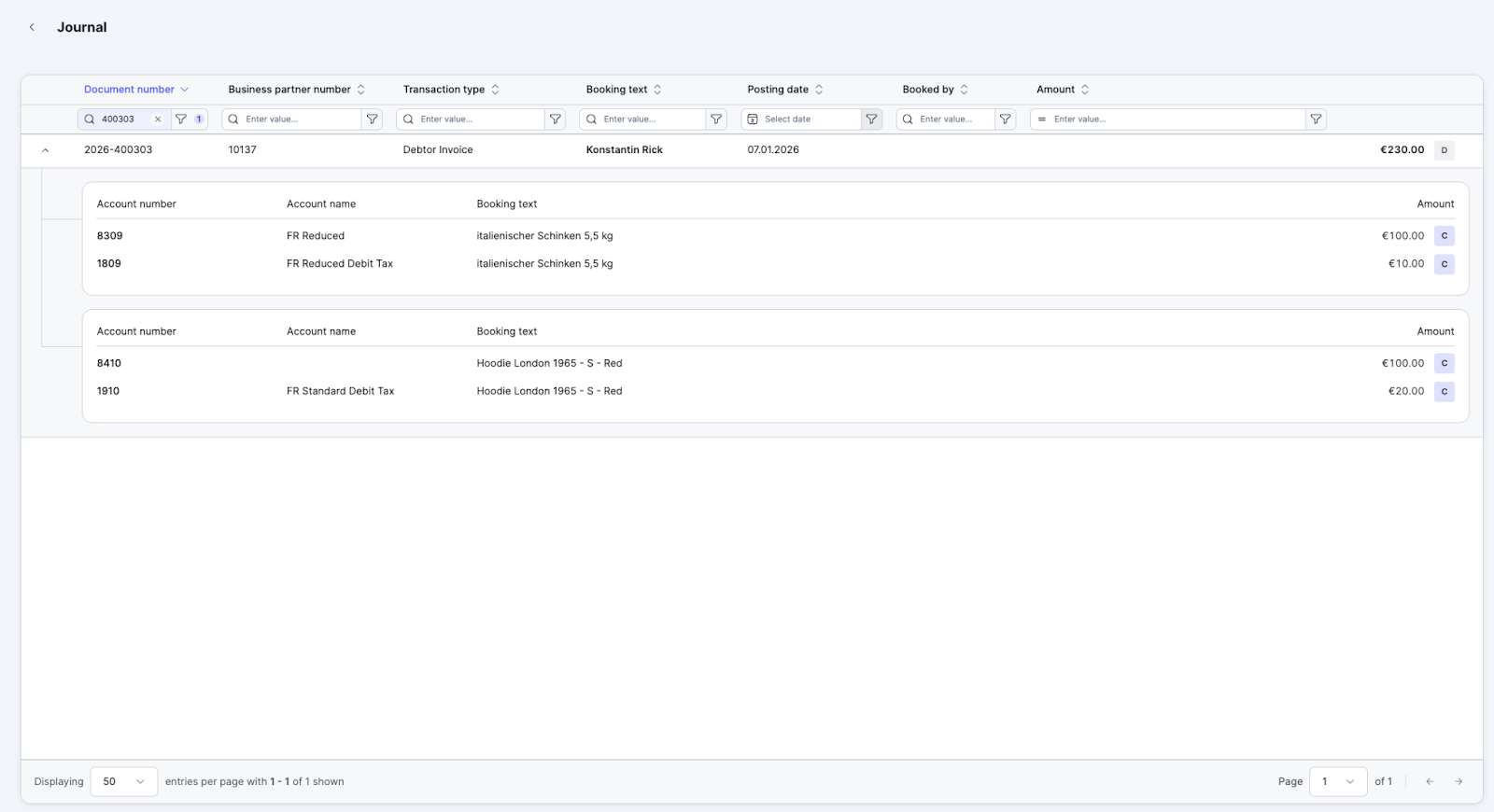Click the back arrow next to Journal
Viewport: 1494px width, 812px height.
point(32,27)
